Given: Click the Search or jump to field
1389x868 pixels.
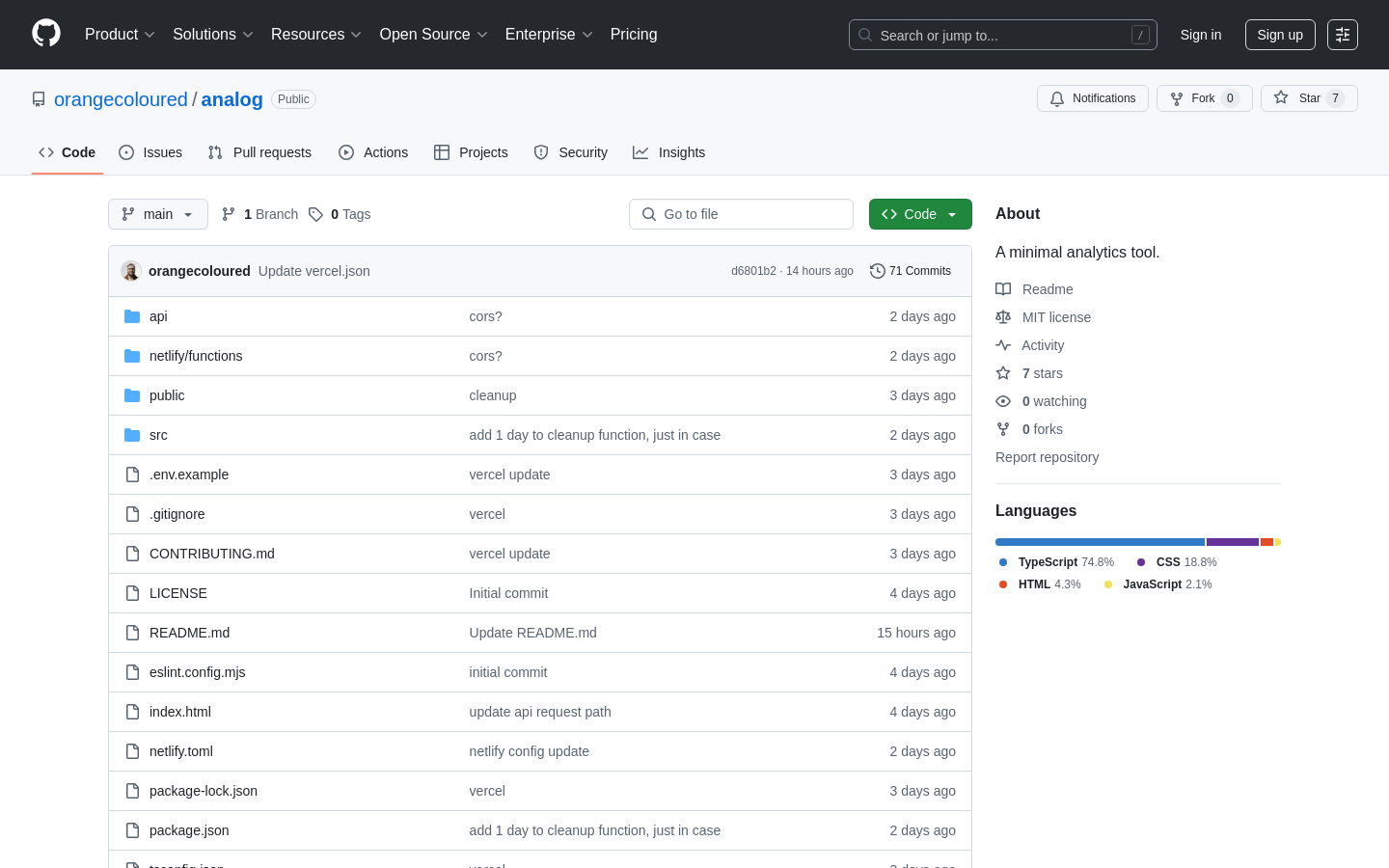Looking at the screenshot, I should [x=1003, y=35].
